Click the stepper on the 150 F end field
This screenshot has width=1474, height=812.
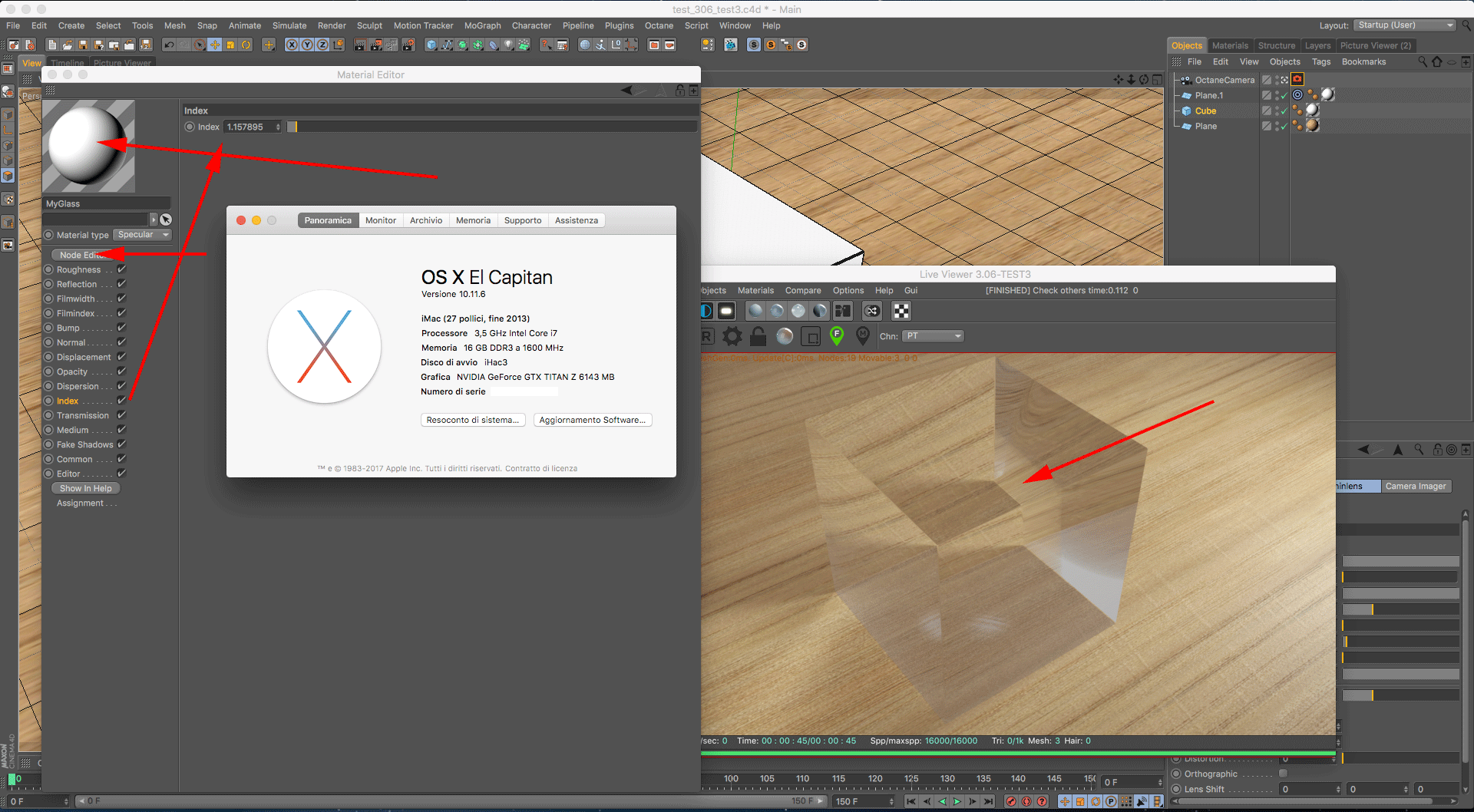point(891,801)
